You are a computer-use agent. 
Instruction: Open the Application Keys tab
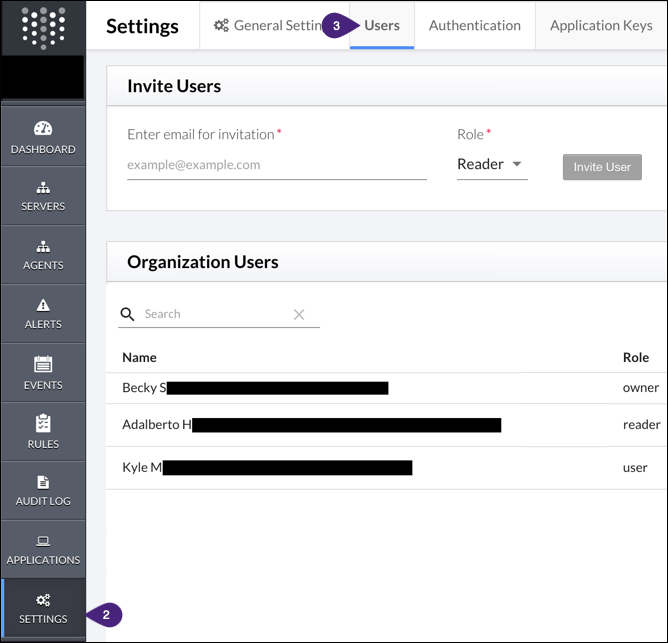[601, 26]
